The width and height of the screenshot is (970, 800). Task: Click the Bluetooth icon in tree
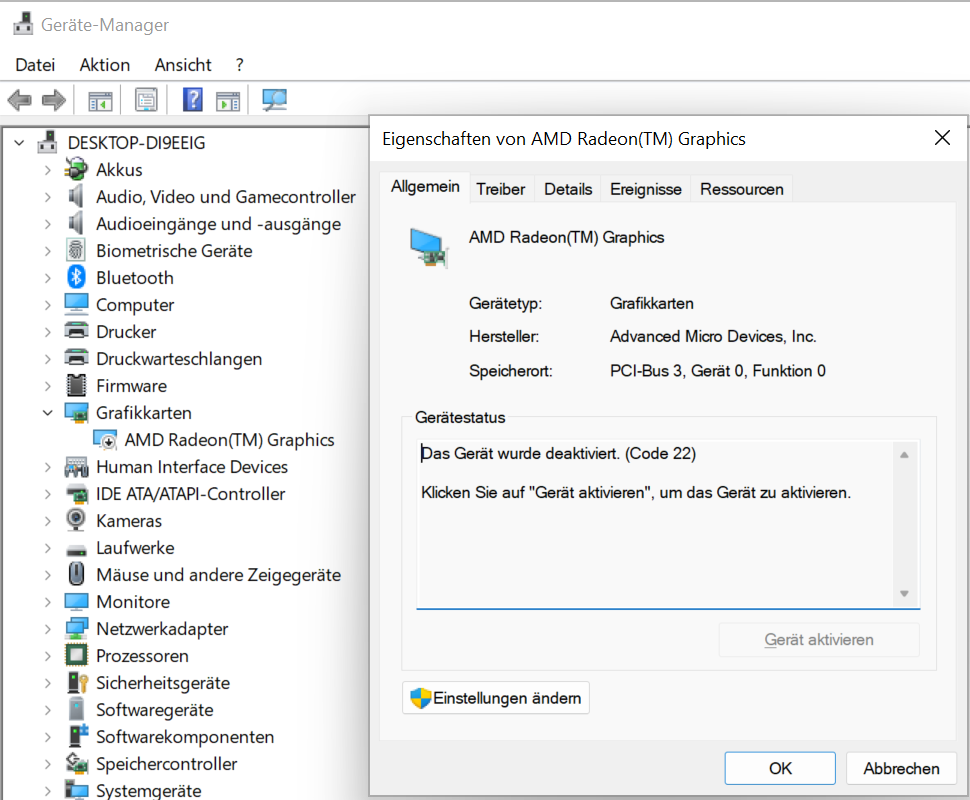click(76, 277)
